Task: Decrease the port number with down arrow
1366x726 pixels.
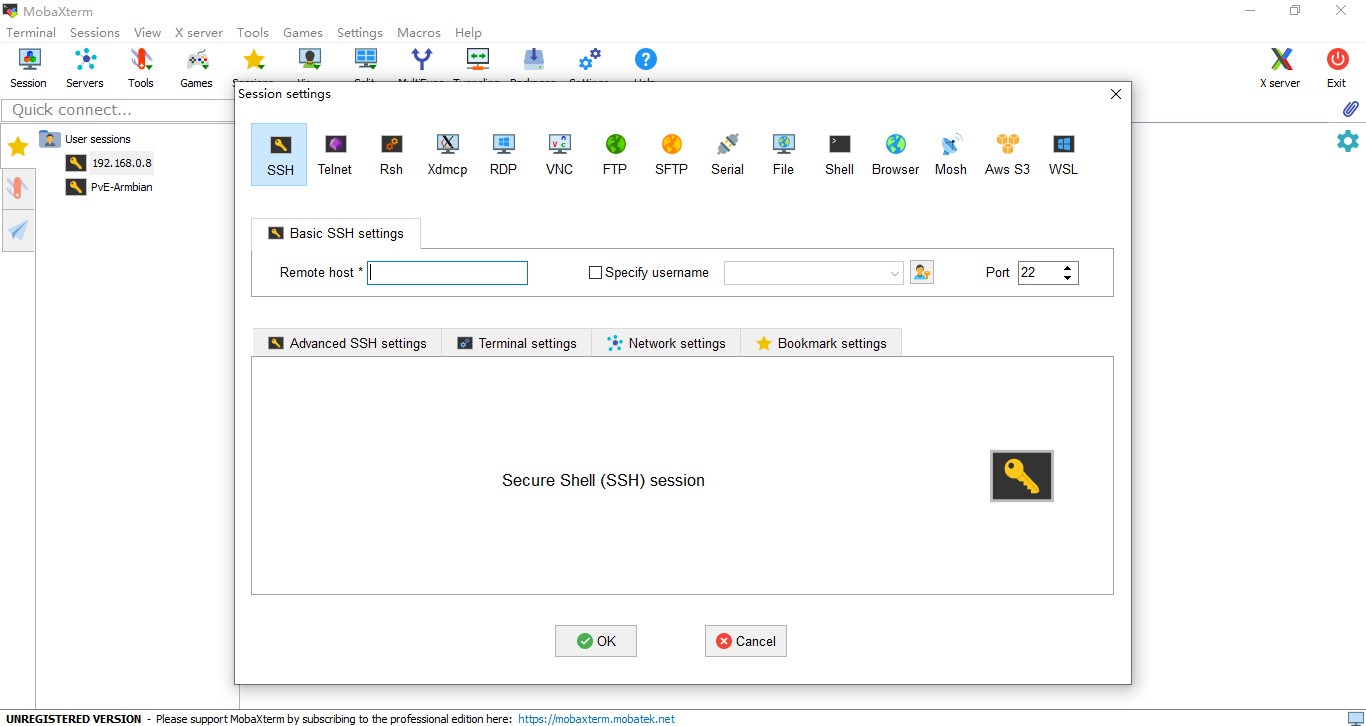Action: [x=1068, y=278]
